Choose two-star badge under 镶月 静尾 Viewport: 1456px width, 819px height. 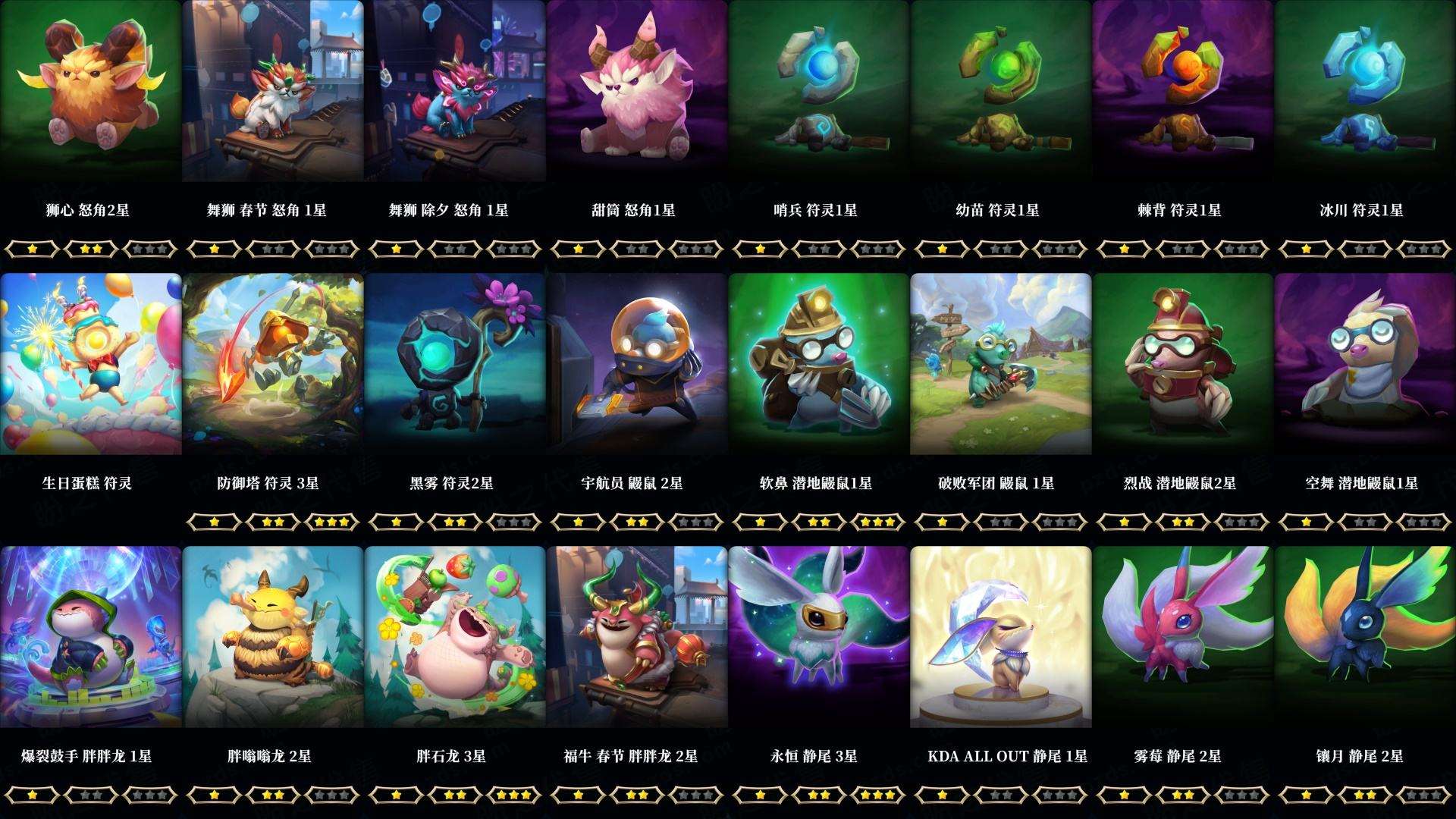pyautogui.click(x=1365, y=795)
